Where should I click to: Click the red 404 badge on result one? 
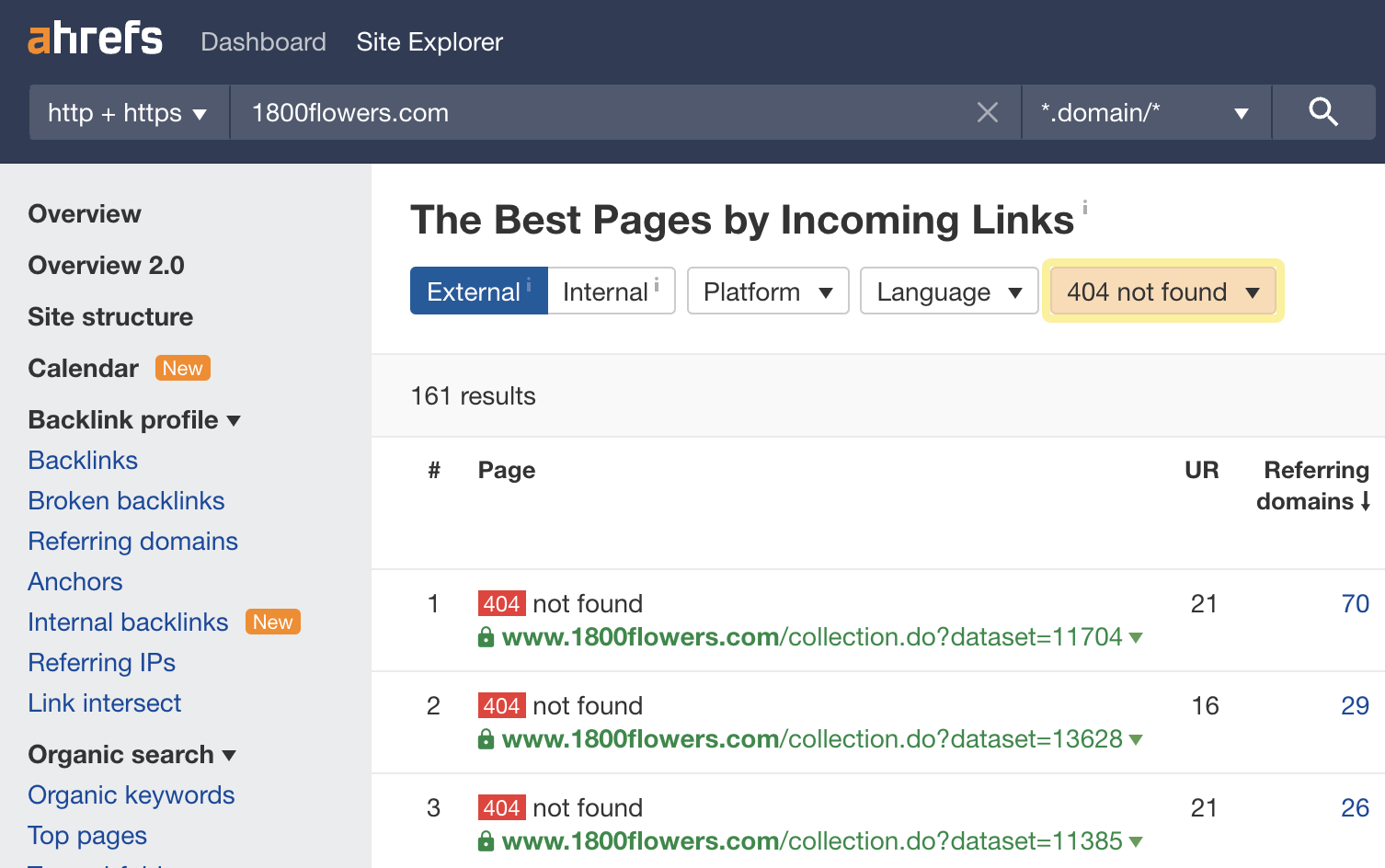tap(501, 603)
